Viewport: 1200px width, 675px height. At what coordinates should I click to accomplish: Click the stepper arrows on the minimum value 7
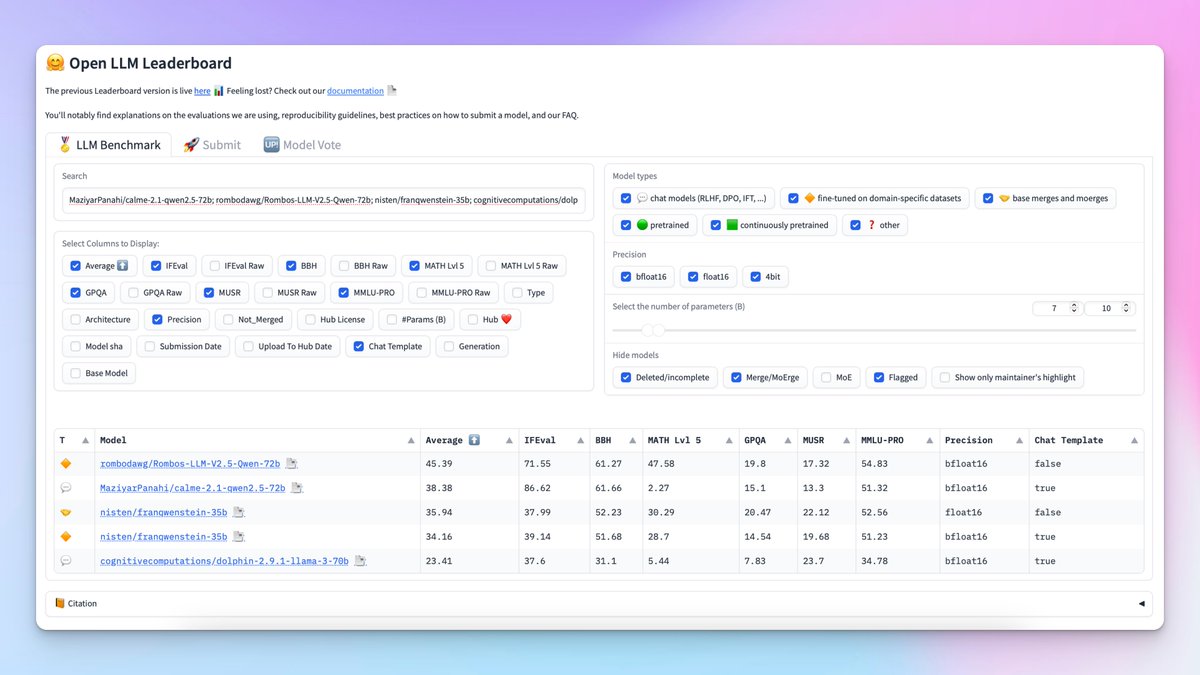tap(1074, 309)
